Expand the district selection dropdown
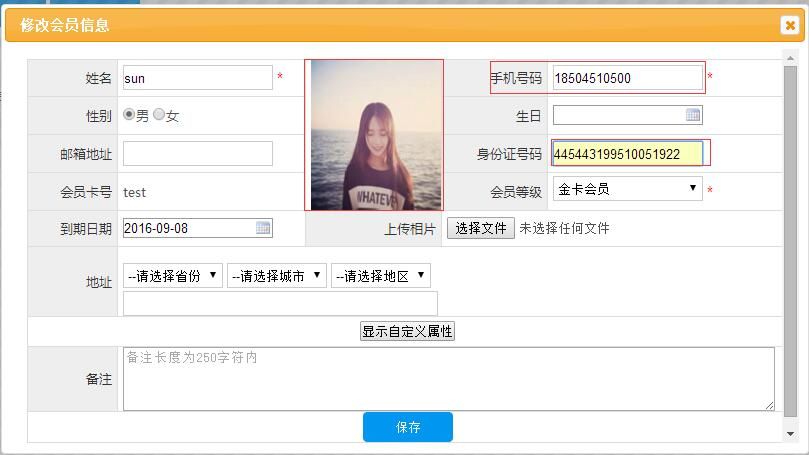The height and width of the screenshot is (455, 809). point(381,276)
